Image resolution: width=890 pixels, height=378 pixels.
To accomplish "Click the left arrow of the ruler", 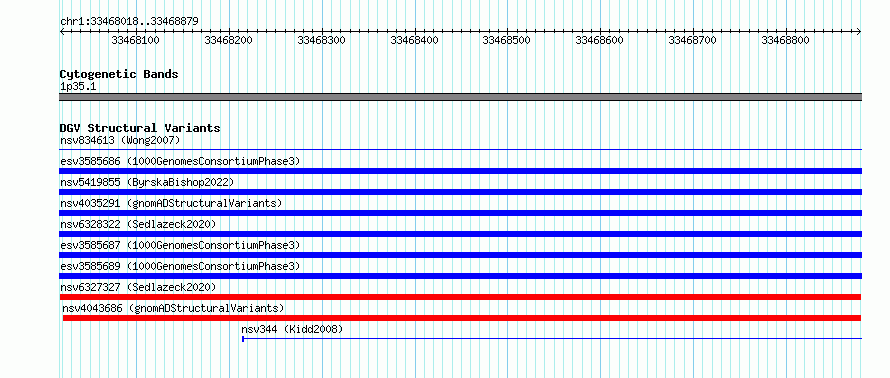I will point(62,32).
